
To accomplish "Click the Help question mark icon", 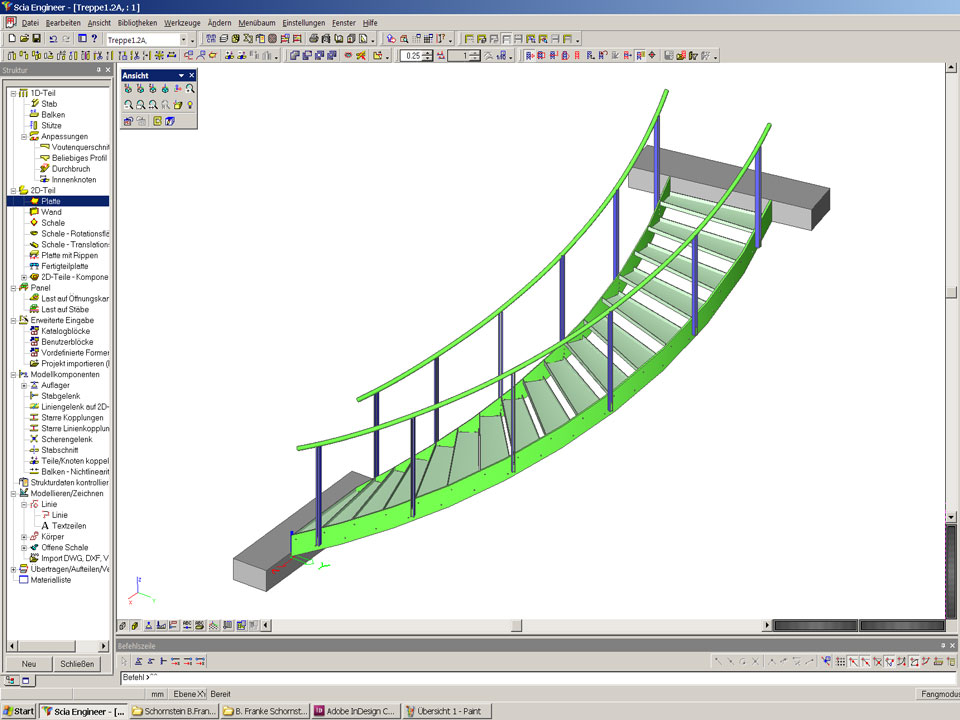I will tap(94, 39).
